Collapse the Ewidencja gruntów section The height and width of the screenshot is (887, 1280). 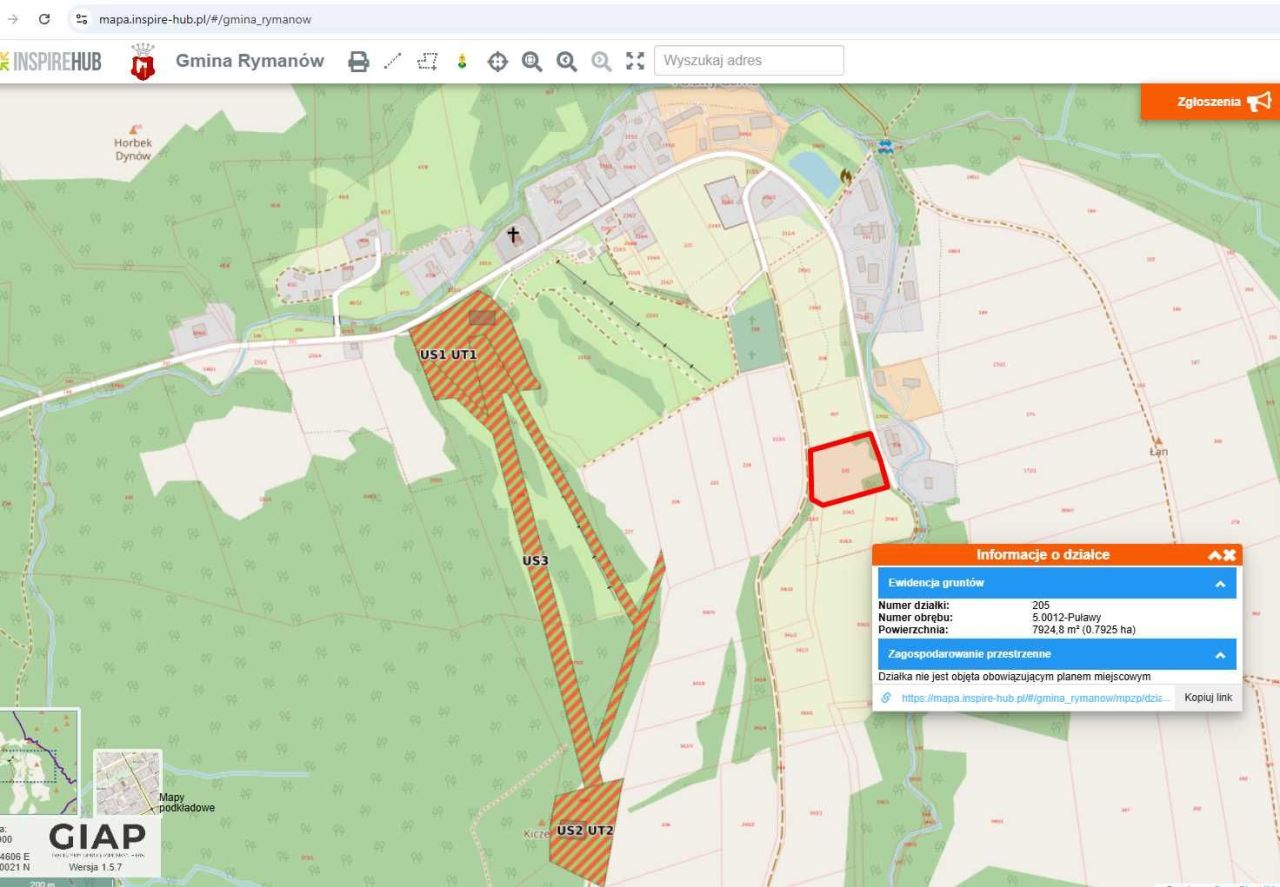coord(1220,584)
